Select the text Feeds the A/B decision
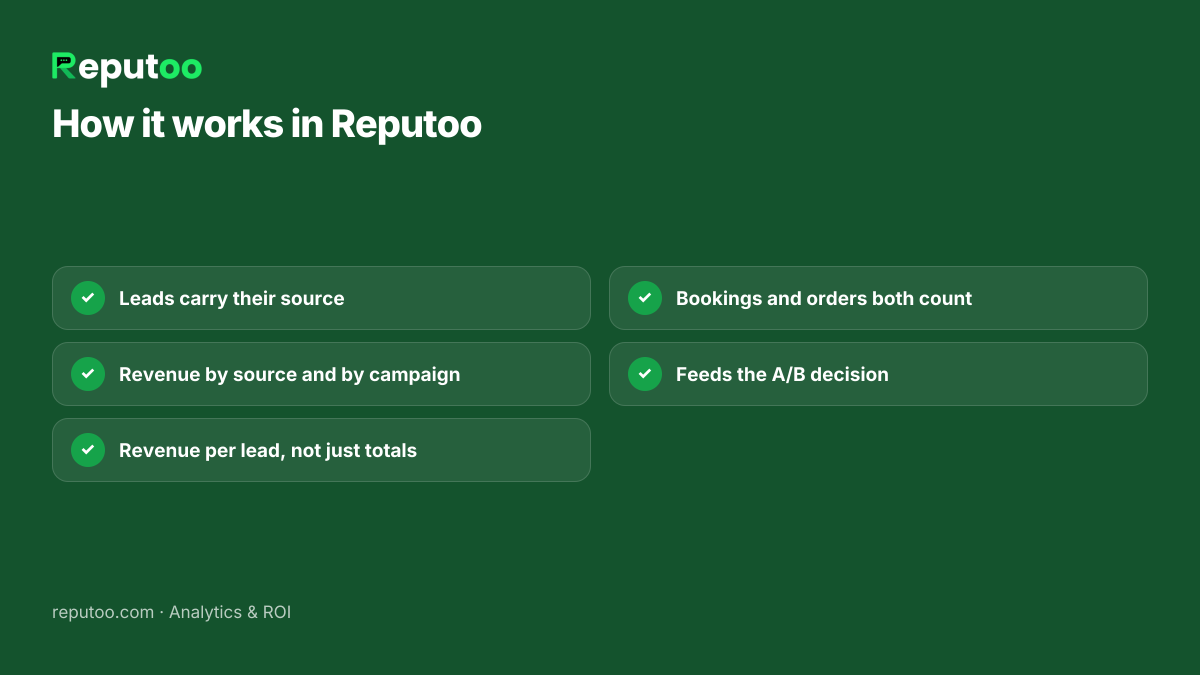The width and height of the screenshot is (1200, 675). pyautogui.click(x=782, y=375)
